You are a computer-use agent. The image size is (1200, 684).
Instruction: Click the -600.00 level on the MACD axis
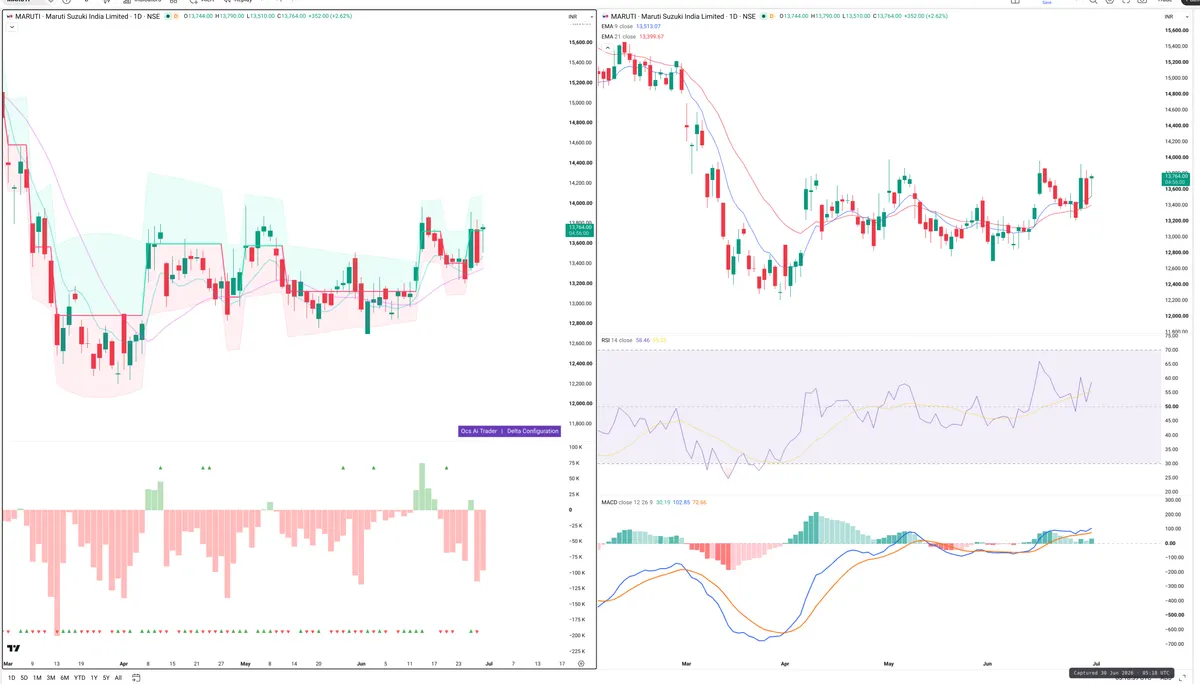pyautogui.click(x=1174, y=630)
